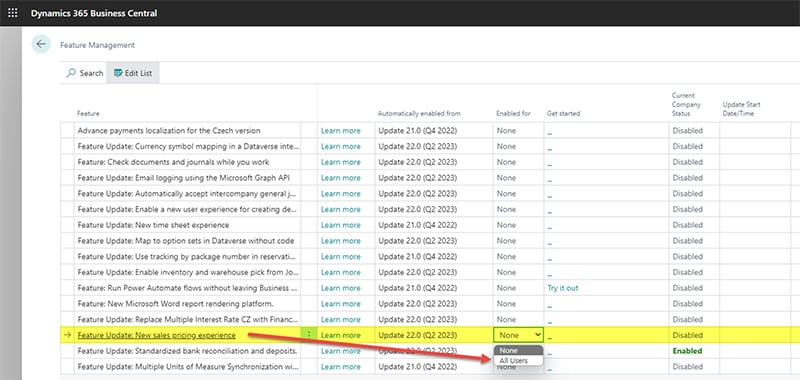This screenshot has height=380, width=800.
Task: Select Standardized bank reconciliation and deposits feature
Action: tap(188, 351)
